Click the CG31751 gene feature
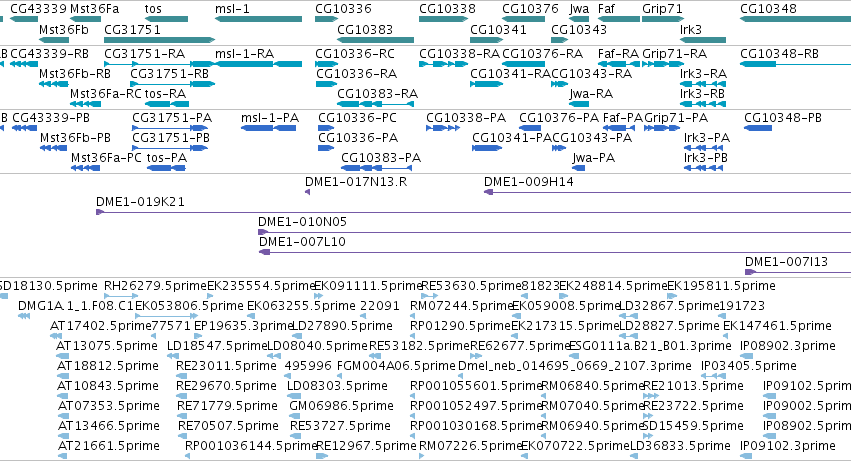 click(160, 40)
